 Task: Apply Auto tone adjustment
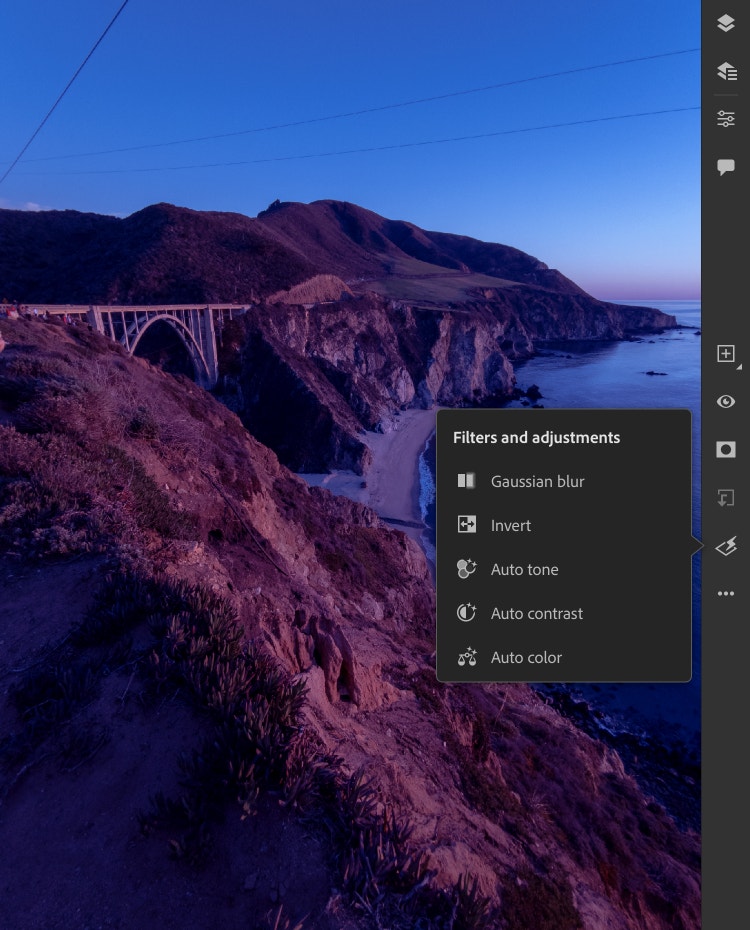click(x=524, y=570)
